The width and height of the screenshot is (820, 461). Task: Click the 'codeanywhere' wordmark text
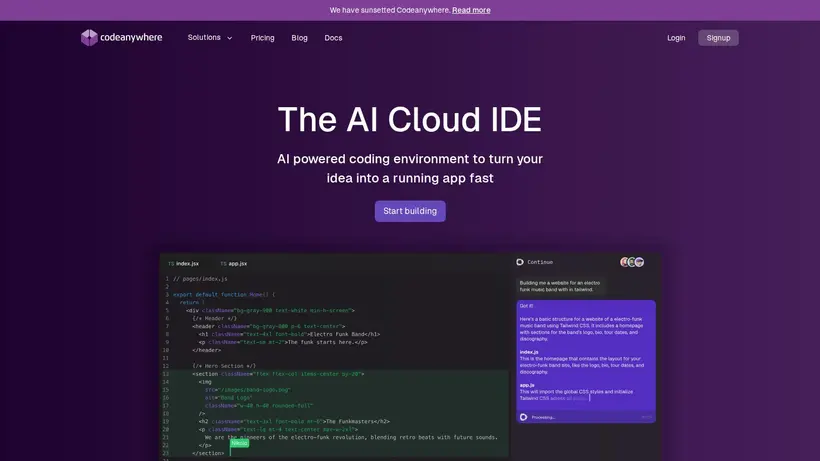tap(131, 38)
